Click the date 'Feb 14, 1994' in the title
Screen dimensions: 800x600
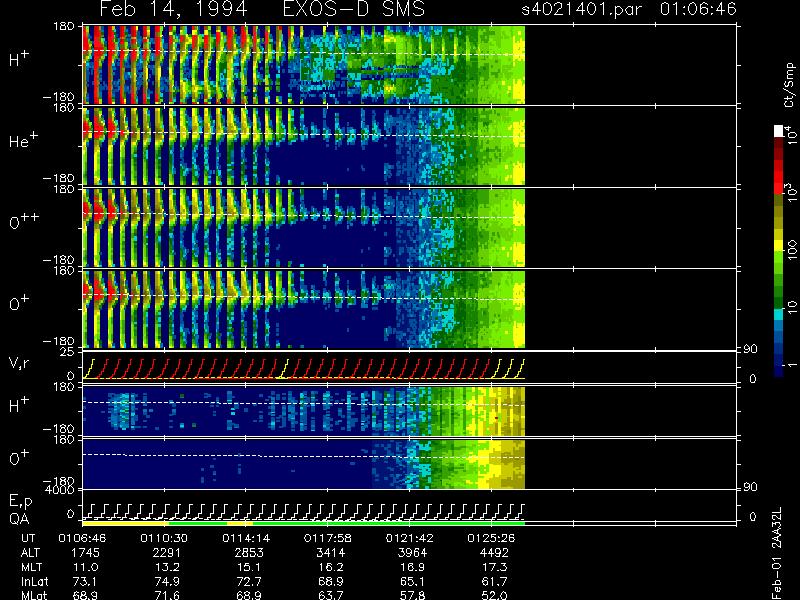pos(173,9)
